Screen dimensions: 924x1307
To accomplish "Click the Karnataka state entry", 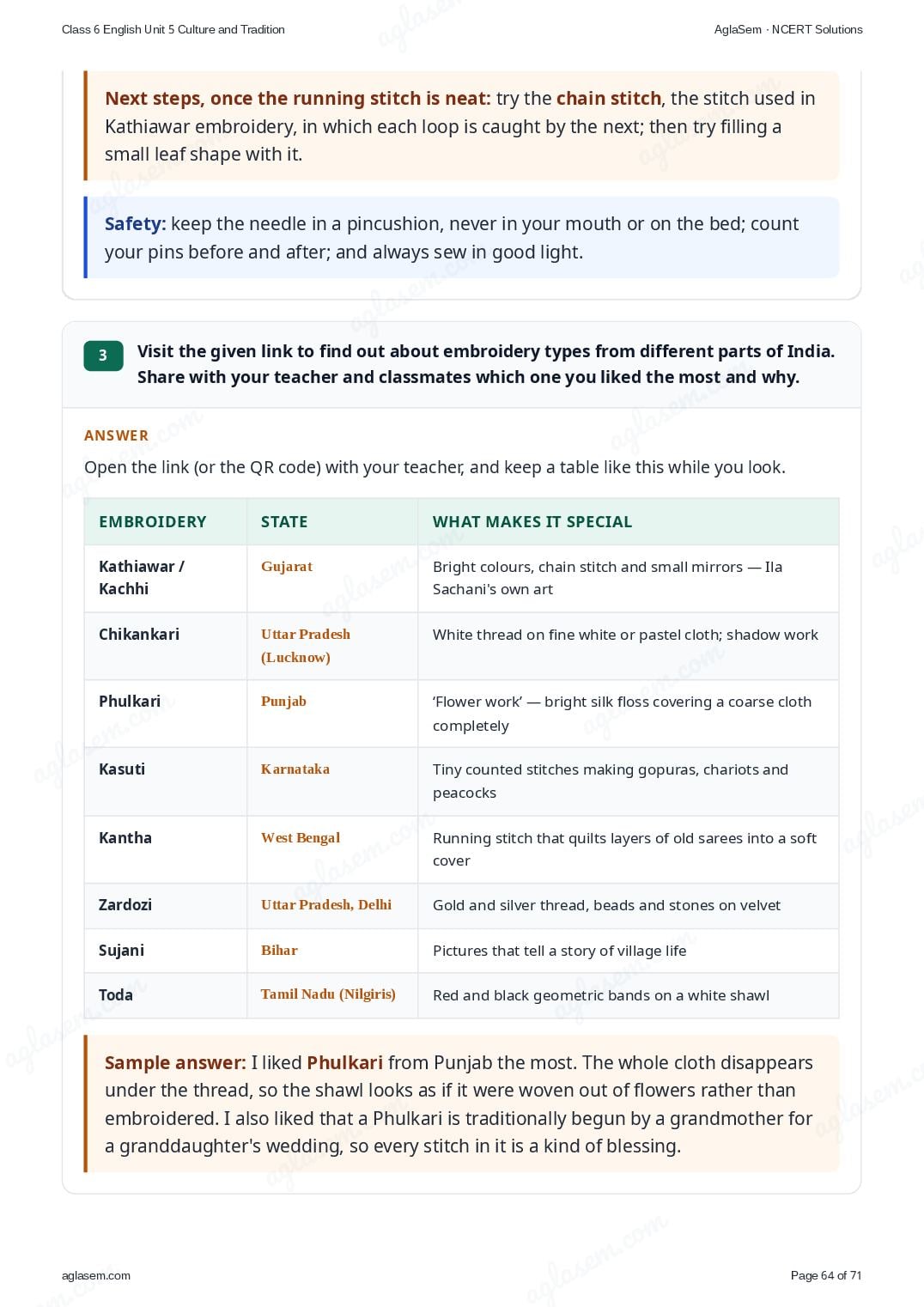I will [295, 769].
